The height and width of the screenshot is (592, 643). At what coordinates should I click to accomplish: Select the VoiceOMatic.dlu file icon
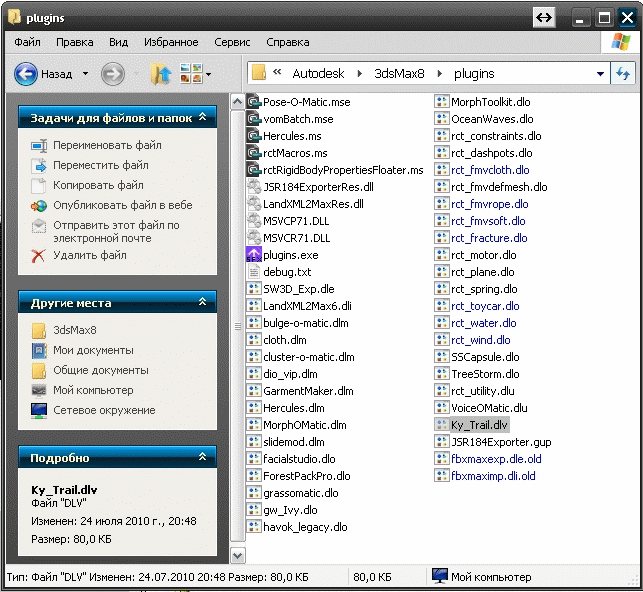442,408
